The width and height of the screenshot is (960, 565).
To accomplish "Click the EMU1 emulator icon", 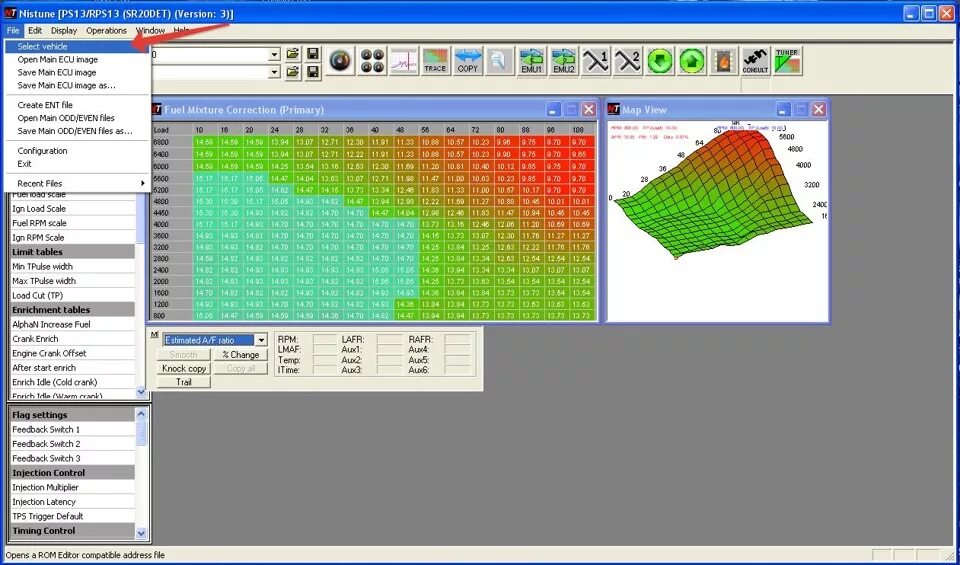I will (531, 61).
